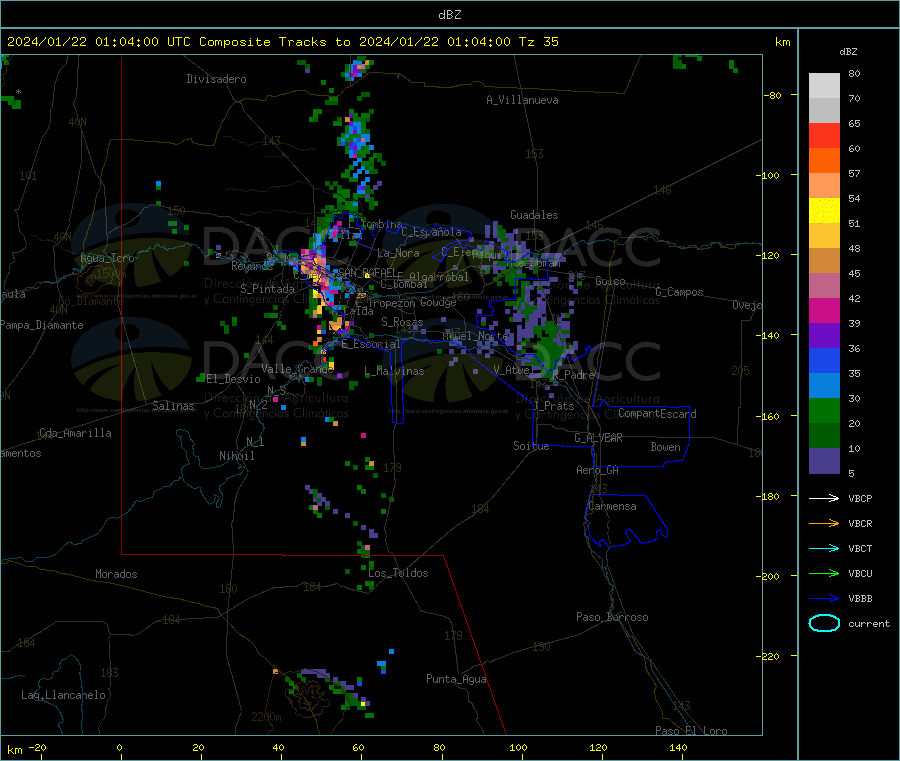Click the green 20 dBZ color swatch
This screenshot has height=761, width=900.
[x=824, y=410]
